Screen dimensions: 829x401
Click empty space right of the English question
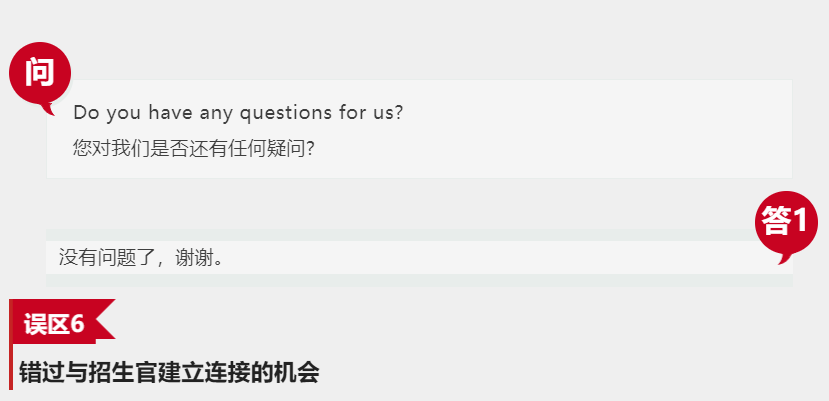(600, 112)
